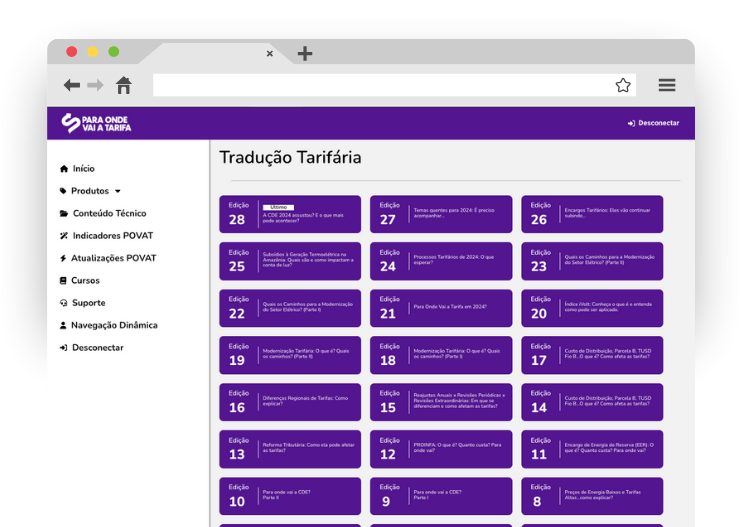740x527 pixels.
Task: Click the bookmark star icon
Action: pyautogui.click(x=623, y=85)
